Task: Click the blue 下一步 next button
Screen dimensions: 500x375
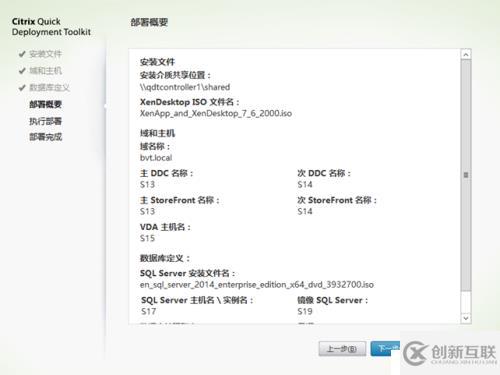Action: pyautogui.click(x=385, y=349)
